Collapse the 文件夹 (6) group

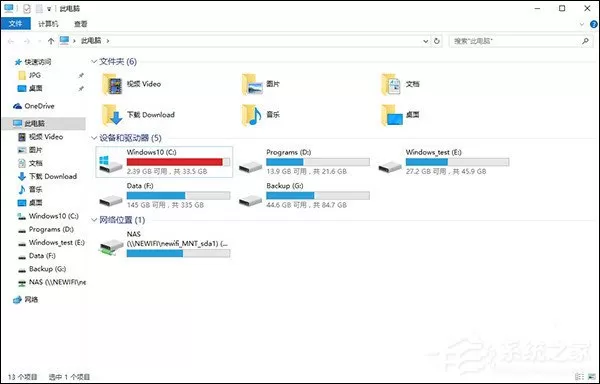94,62
